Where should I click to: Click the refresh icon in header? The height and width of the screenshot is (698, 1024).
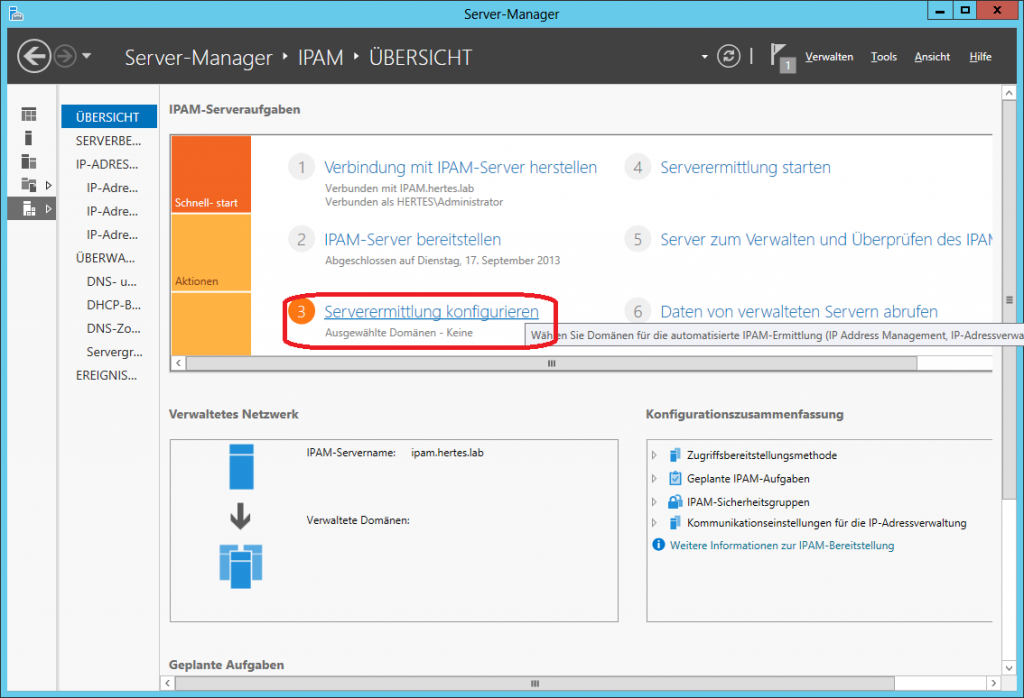pyautogui.click(x=731, y=56)
